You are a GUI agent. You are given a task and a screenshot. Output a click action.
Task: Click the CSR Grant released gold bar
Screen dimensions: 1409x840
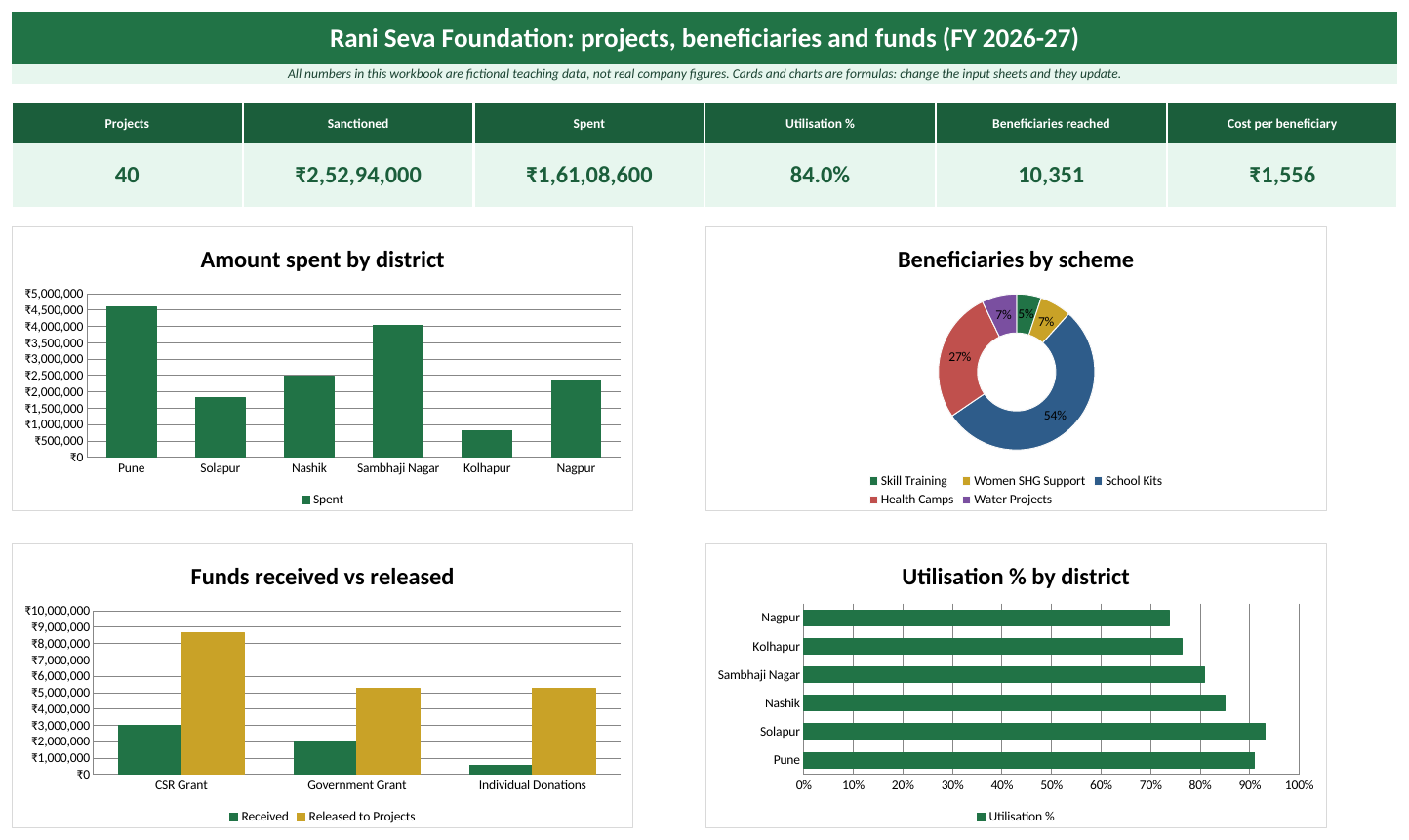pos(213,703)
